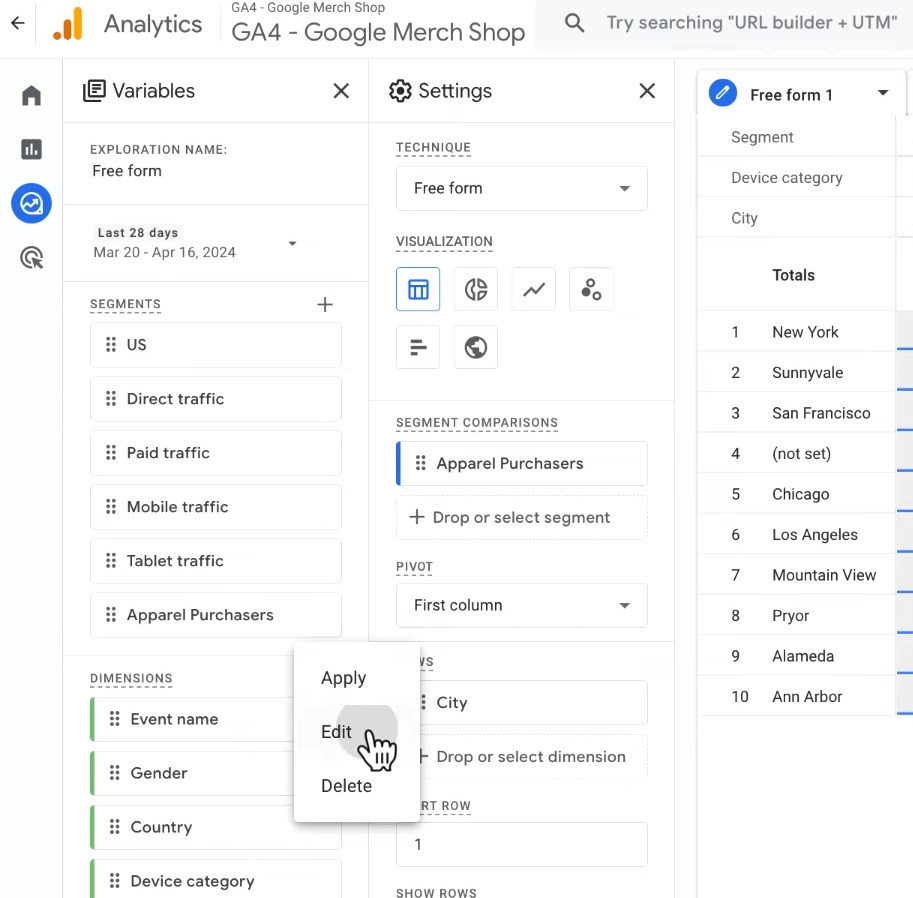Add a new segment with plus icon
Viewport: 913px width, 898px height.
[325, 304]
